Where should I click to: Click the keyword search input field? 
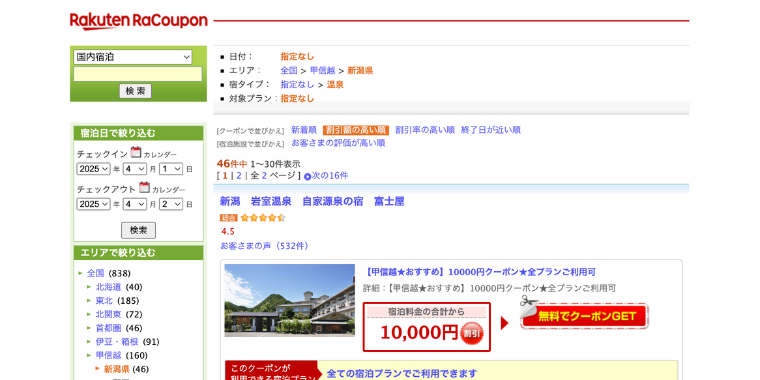coord(138,74)
